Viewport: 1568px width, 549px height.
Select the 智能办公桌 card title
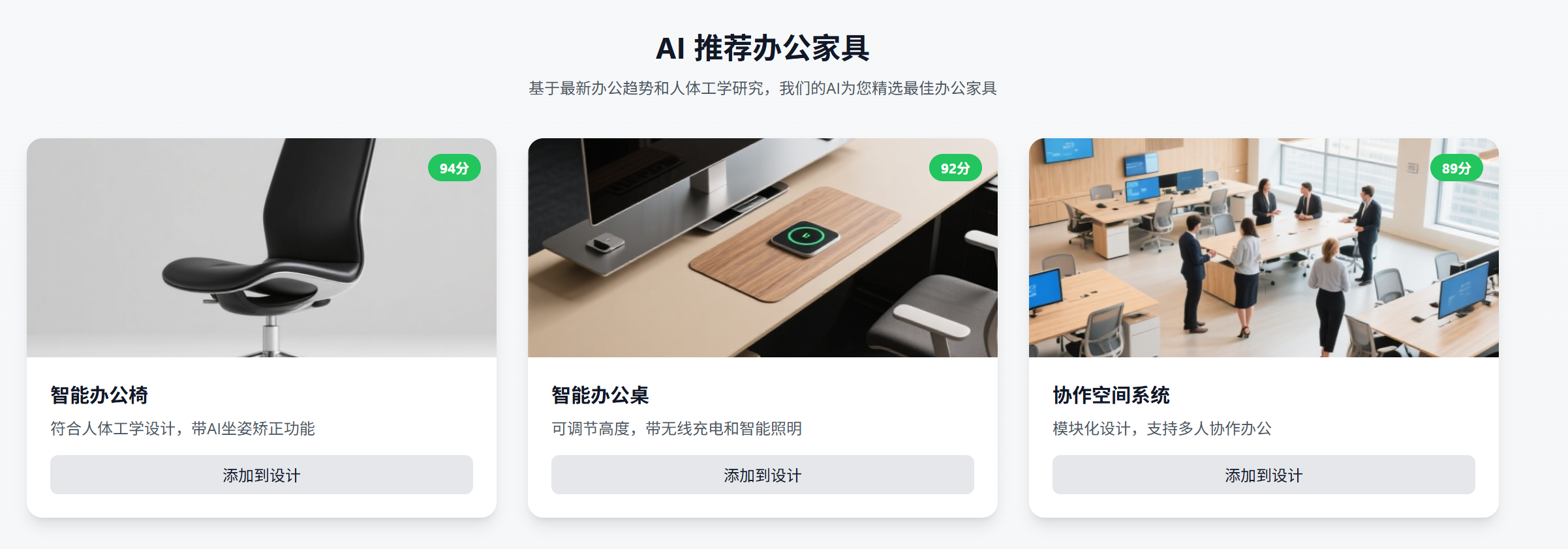click(x=600, y=395)
